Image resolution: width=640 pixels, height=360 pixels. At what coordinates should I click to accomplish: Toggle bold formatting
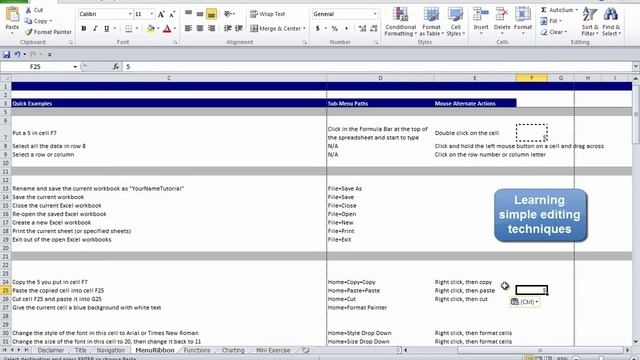click(x=84, y=29)
